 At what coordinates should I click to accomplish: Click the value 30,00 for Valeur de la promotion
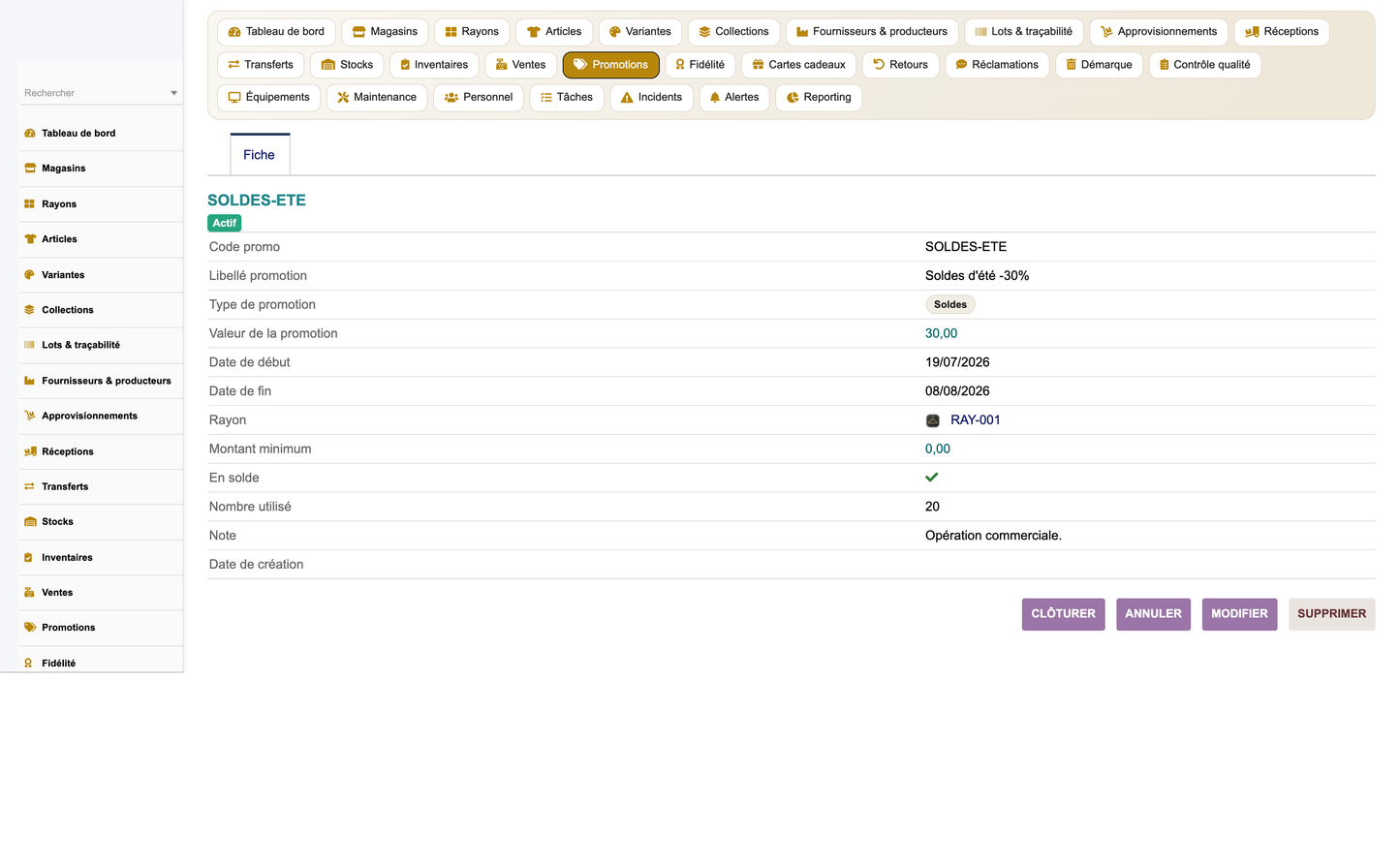(941, 333)
